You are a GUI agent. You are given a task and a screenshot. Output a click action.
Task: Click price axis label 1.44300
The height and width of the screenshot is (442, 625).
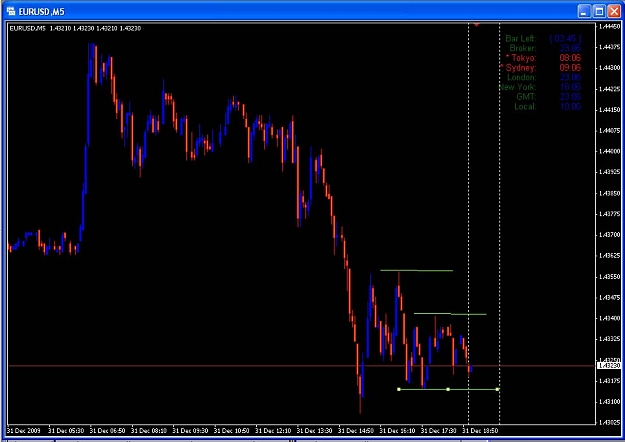click(x=609, y=68)
